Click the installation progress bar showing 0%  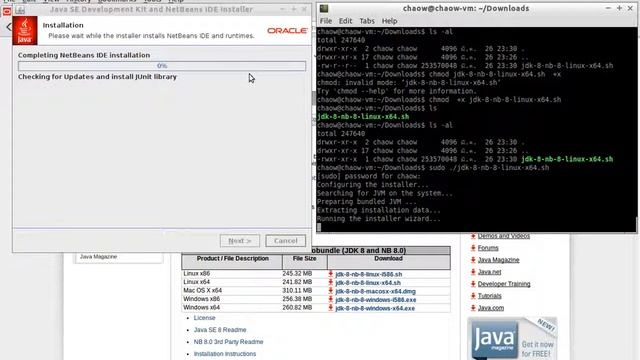click(x=162, y=66)
